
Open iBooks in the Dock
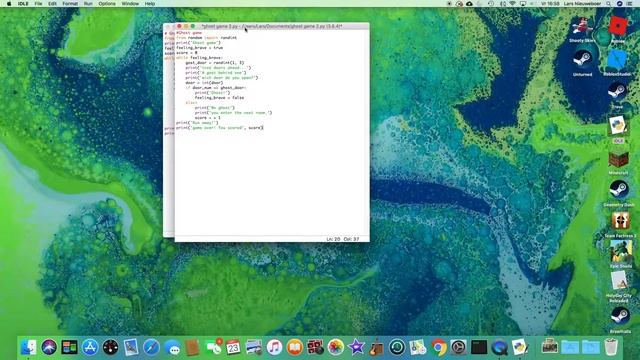coord(295,347)
